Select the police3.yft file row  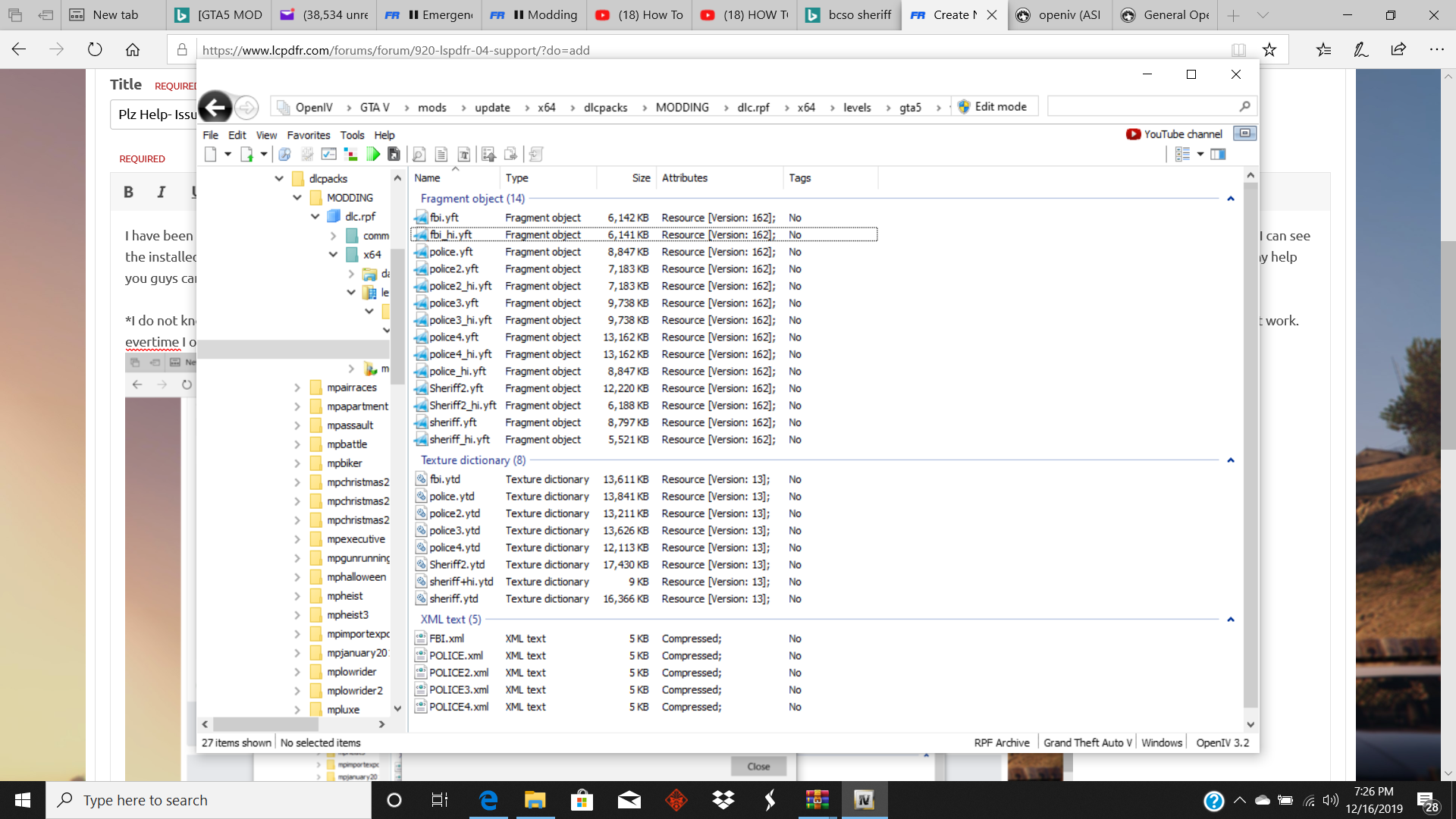pyautogui.click(x=453, y=303)
